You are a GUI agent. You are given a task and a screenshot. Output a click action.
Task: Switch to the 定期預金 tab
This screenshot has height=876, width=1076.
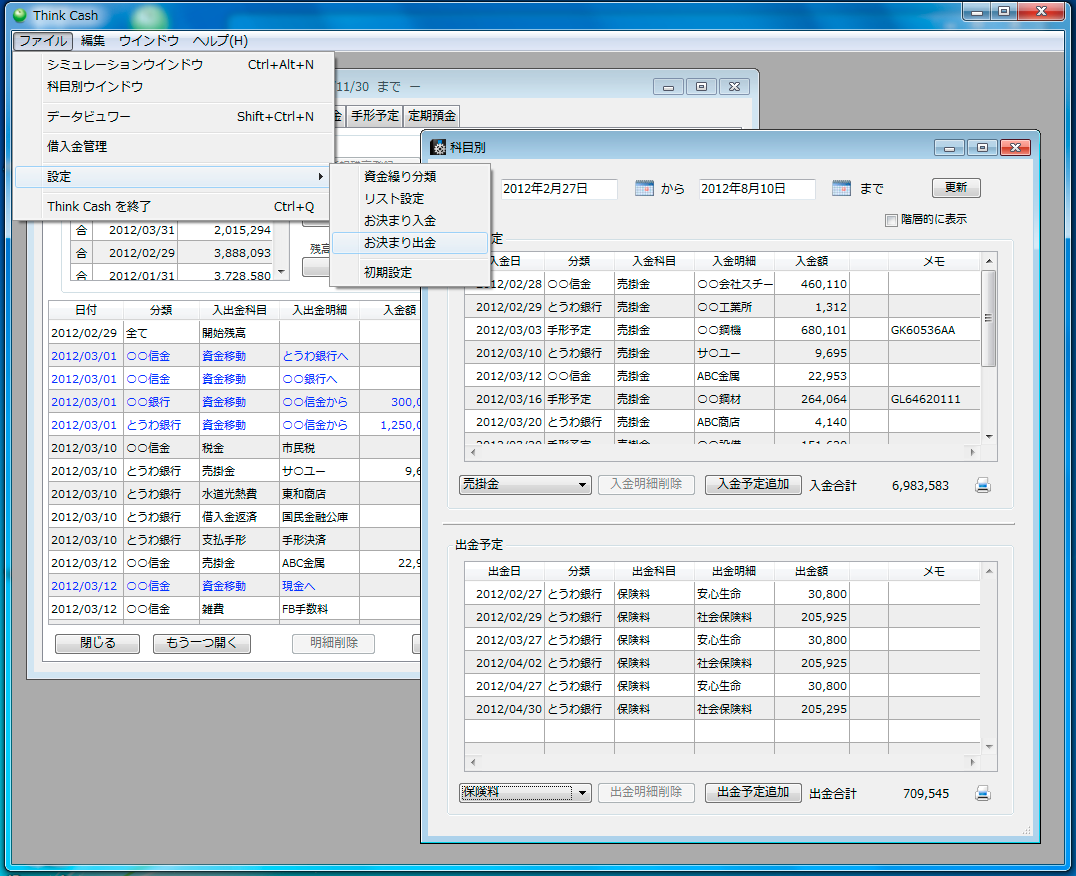432,116
